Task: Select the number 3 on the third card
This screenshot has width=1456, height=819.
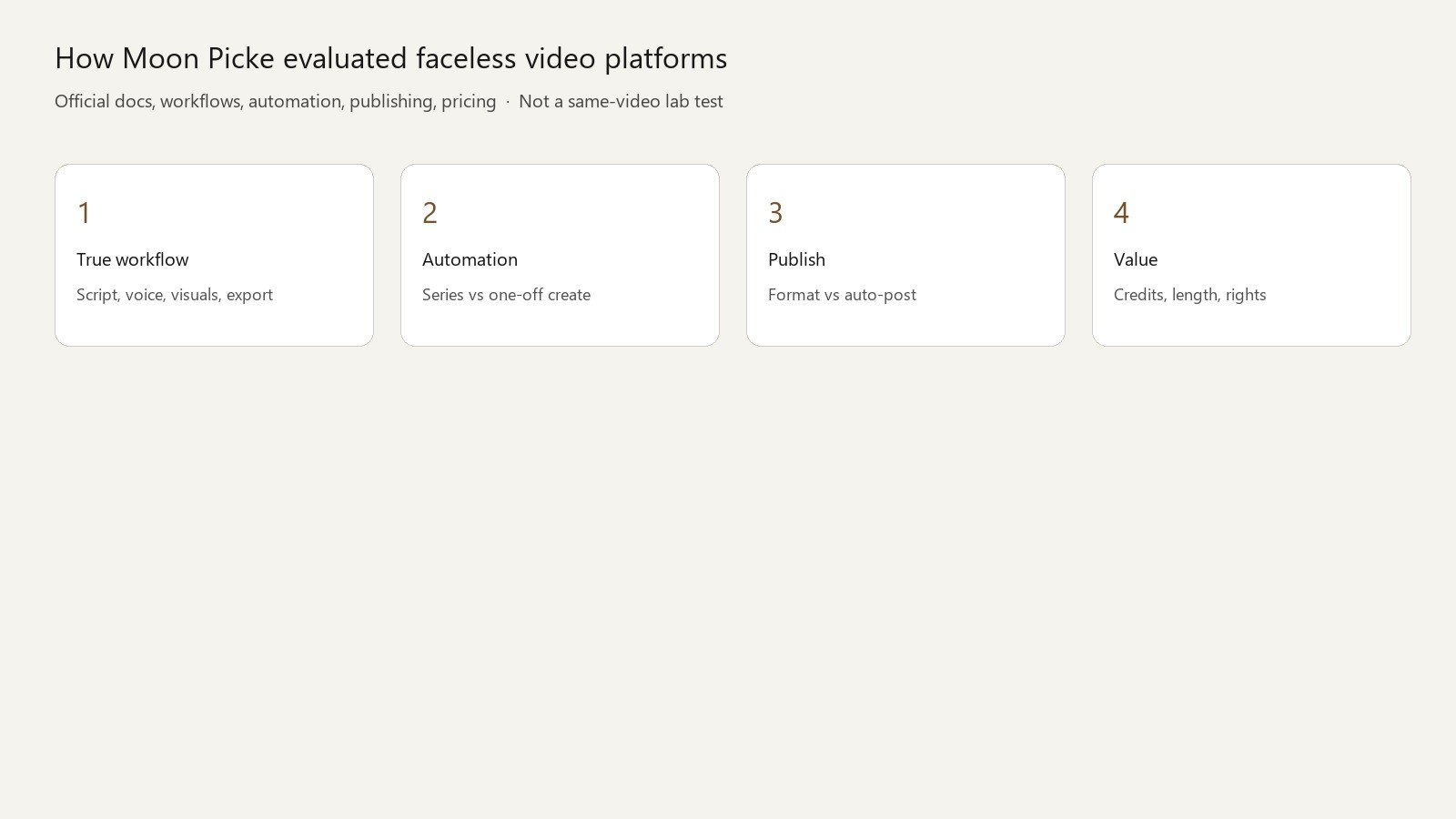Action: point(775,213)
